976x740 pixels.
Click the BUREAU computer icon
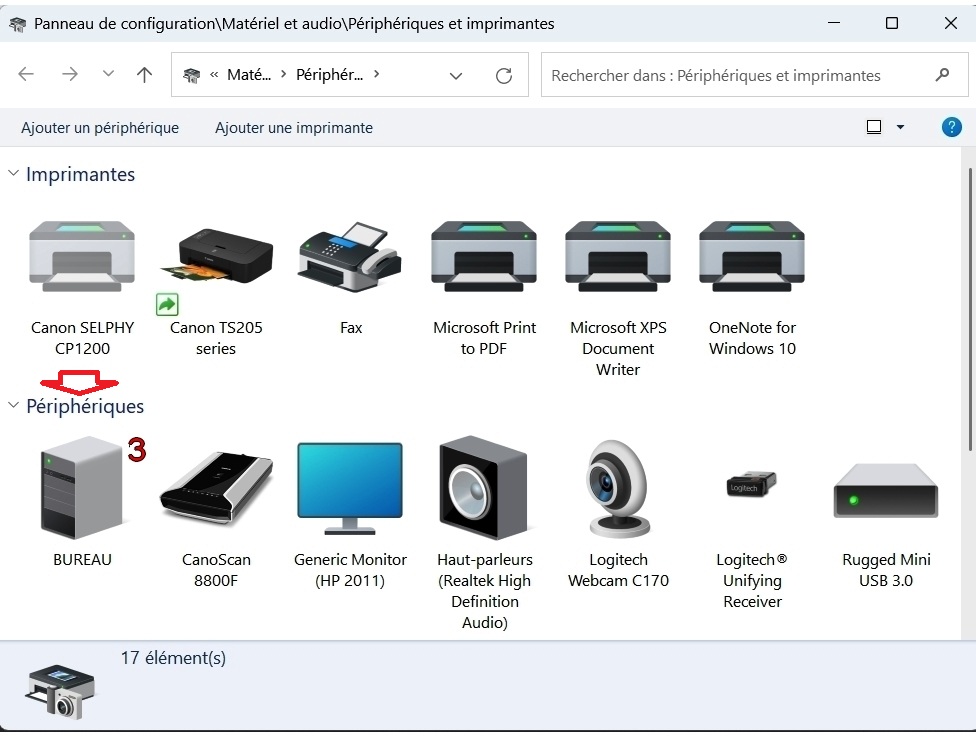82,488
